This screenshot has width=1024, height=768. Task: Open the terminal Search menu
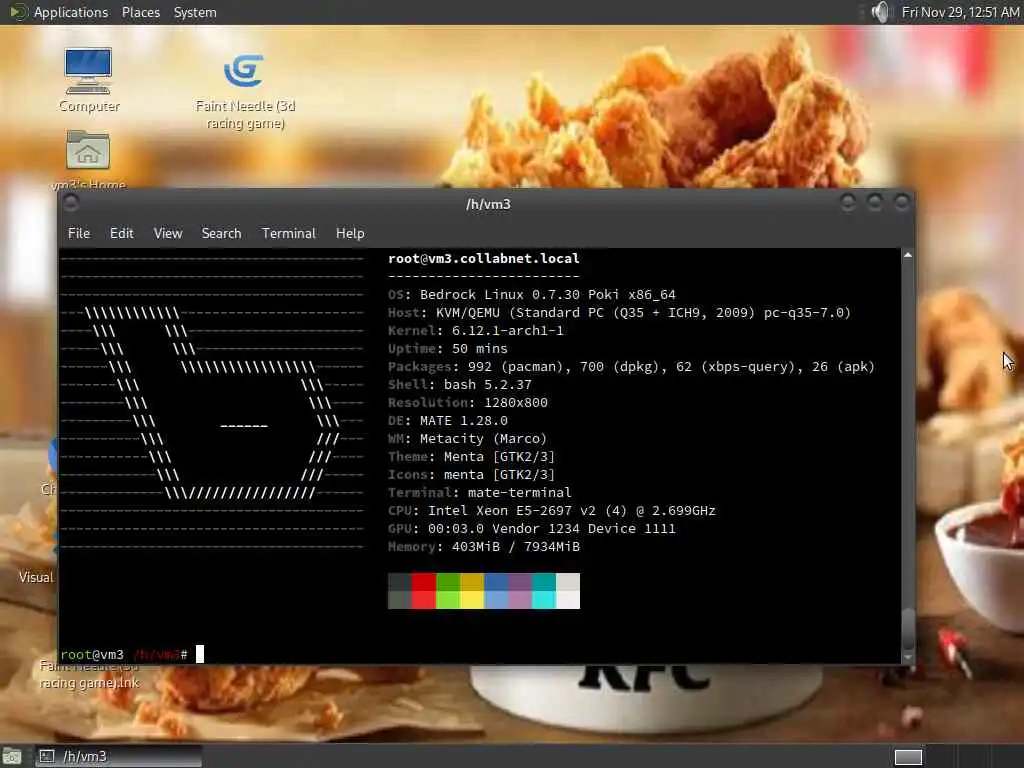(221, 233)
